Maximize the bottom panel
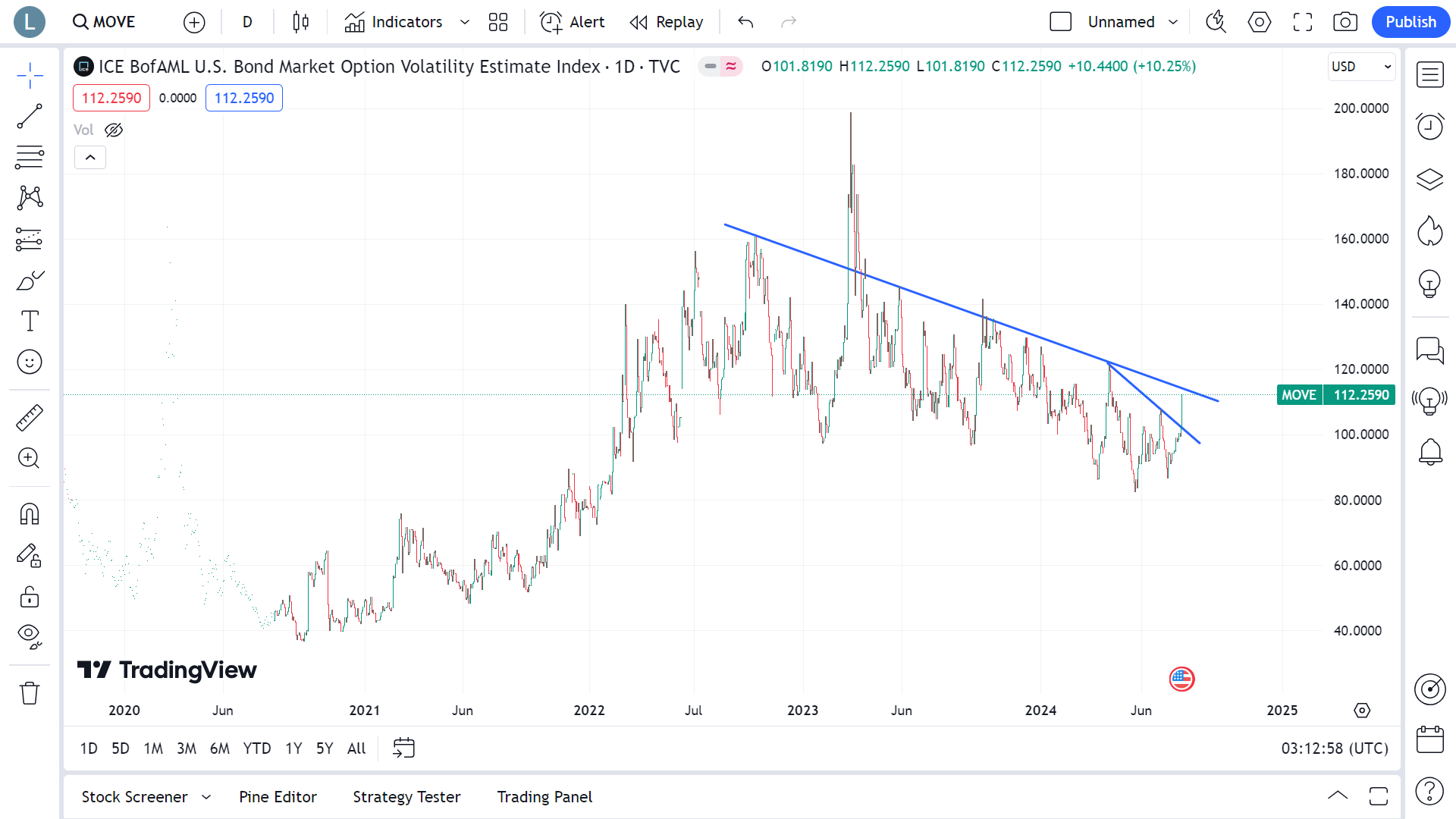This screenshot has height=819, width=1456. [x=1379, y=795]
